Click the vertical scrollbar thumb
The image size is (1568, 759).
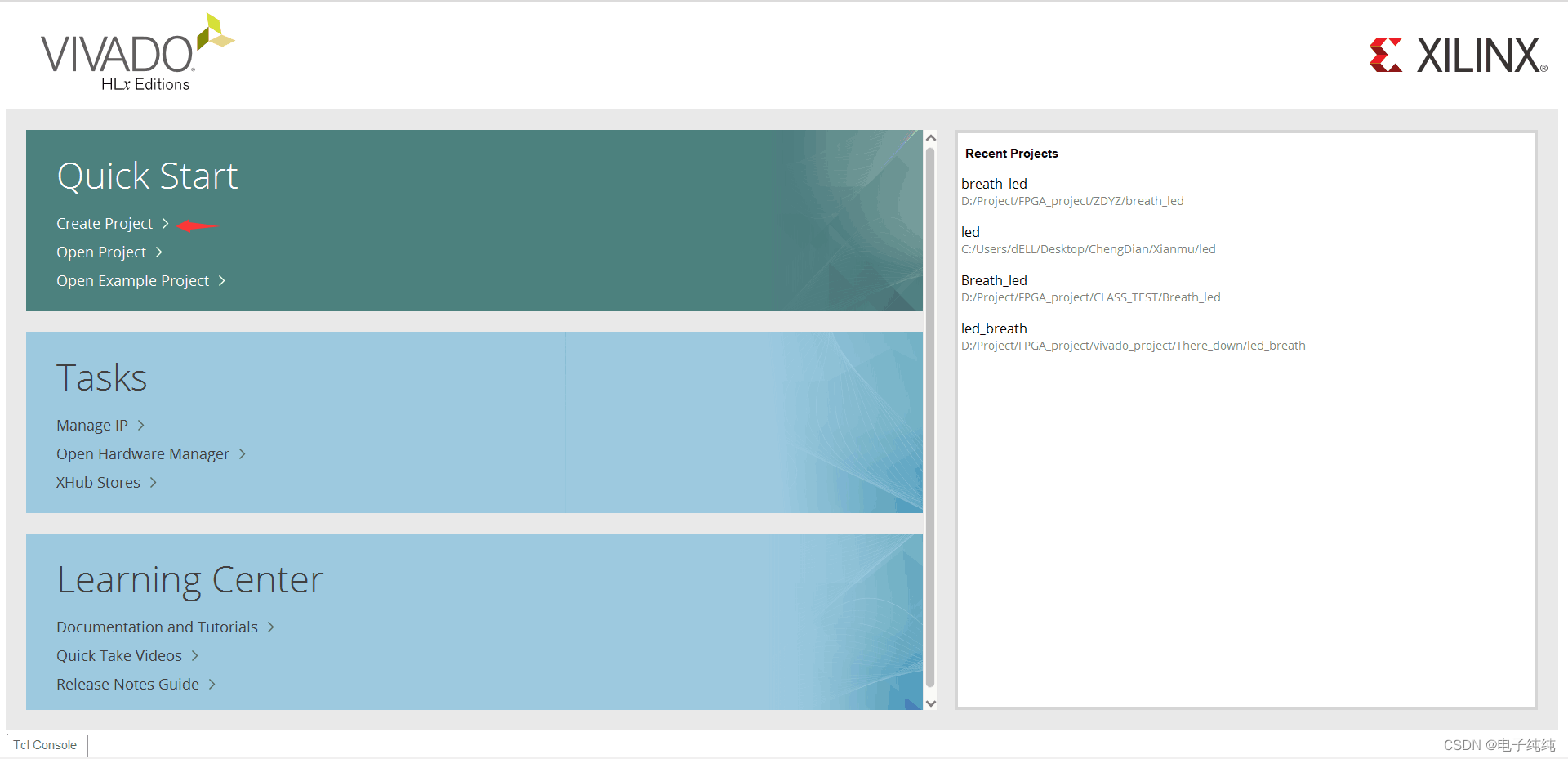tap(930, 417)
